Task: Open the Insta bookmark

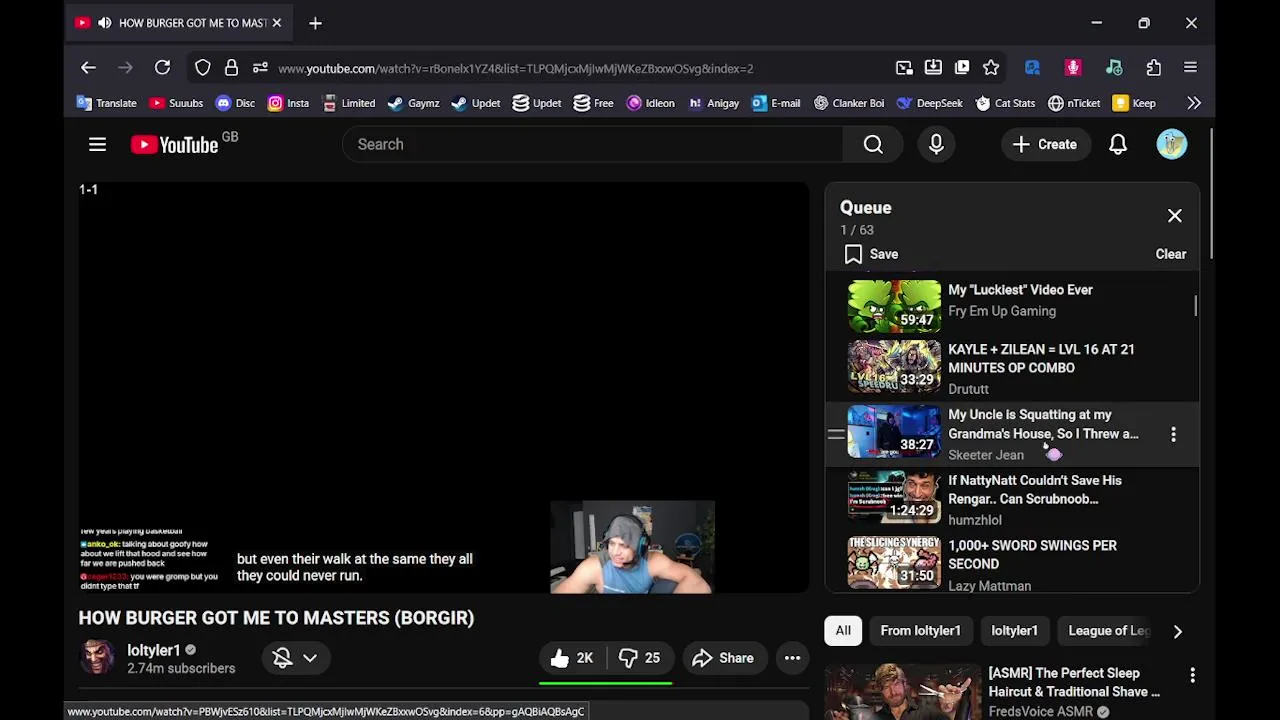Action: point(288,103)
